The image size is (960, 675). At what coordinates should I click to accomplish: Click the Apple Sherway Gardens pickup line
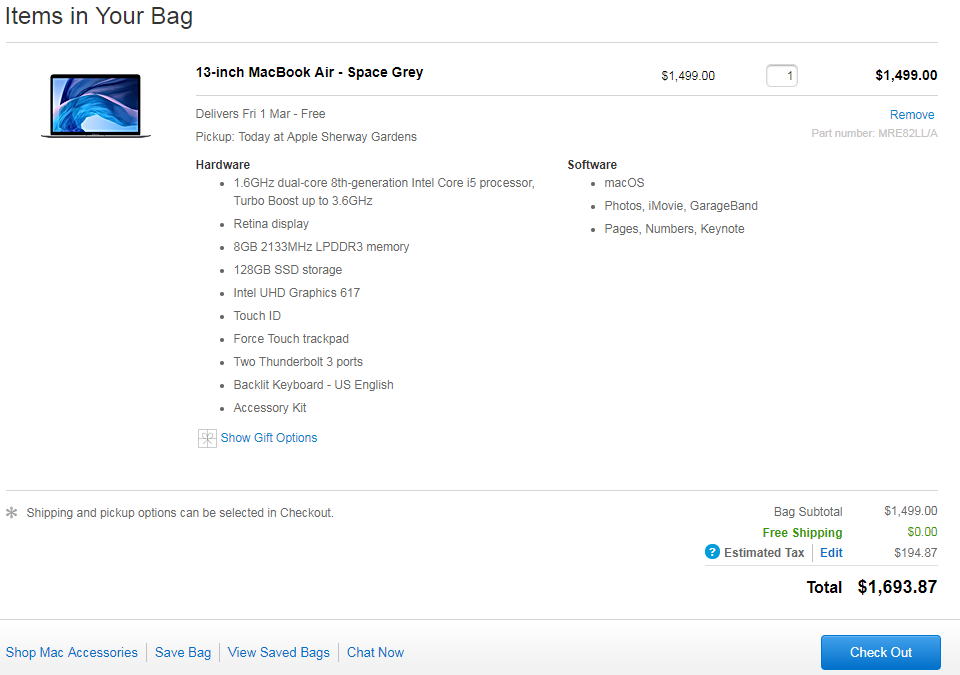[x=306, y=137]
